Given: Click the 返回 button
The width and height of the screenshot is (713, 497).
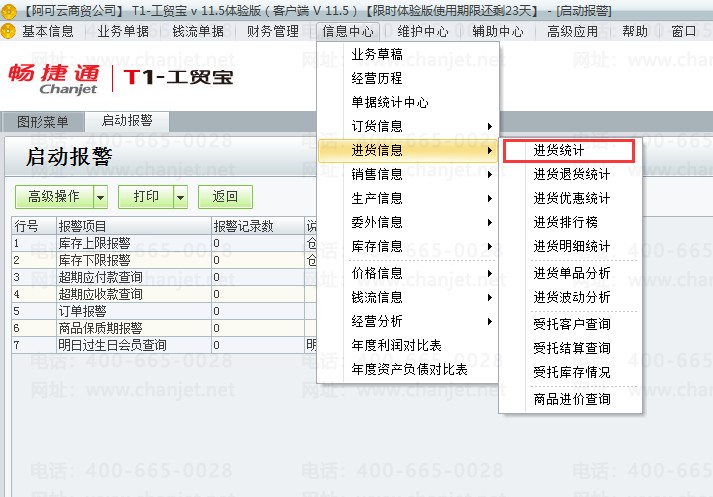Looking at the screenshot, I should tap(225, 197).
